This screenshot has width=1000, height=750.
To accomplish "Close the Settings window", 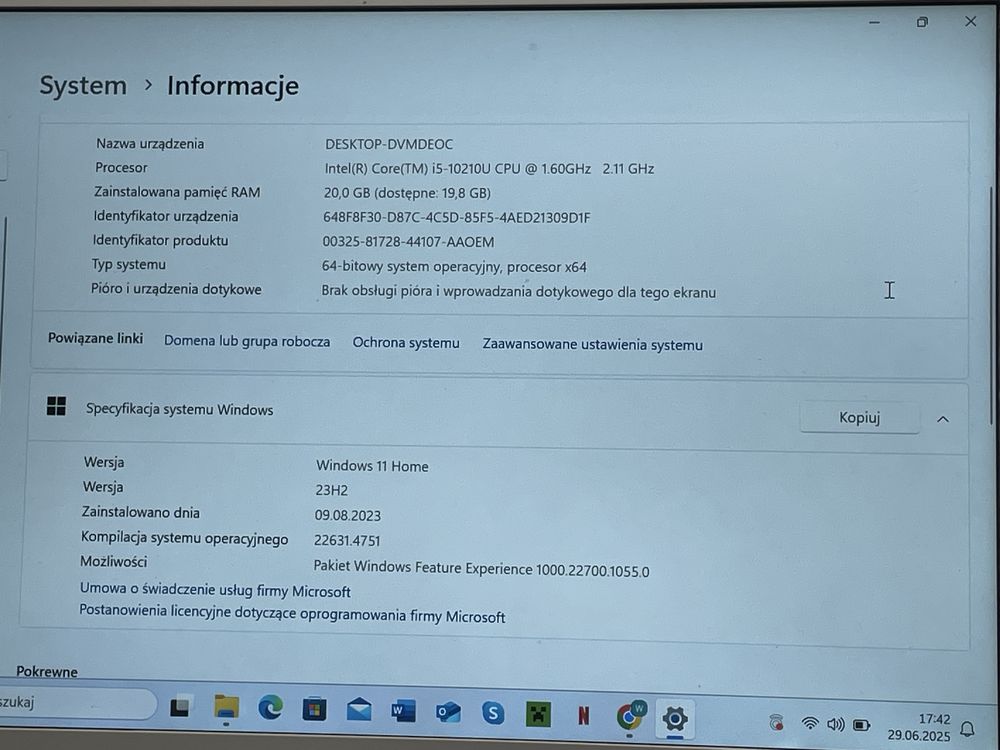I will (x=971, y=22).
